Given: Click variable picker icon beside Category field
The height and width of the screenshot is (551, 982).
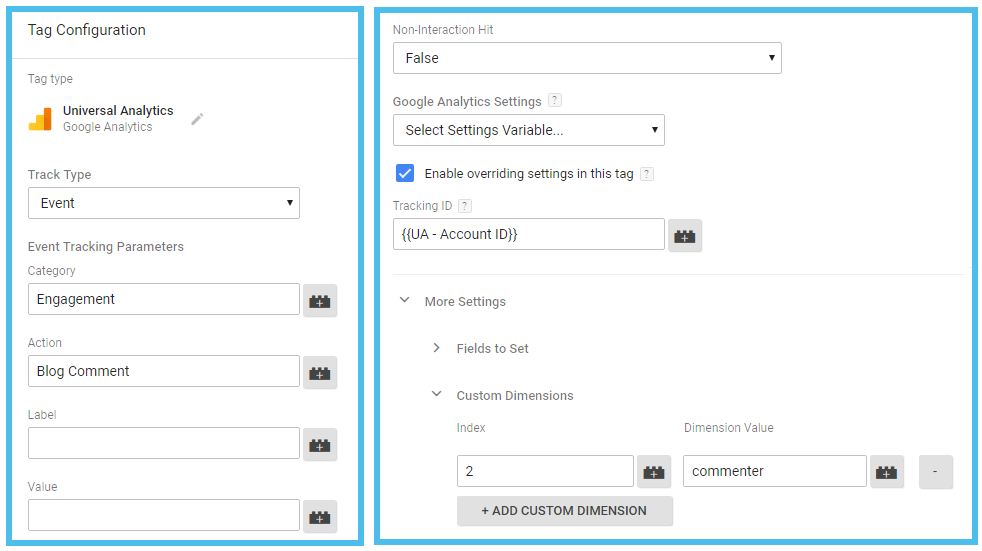Looking at the screenshot, I should click(320, 300).
